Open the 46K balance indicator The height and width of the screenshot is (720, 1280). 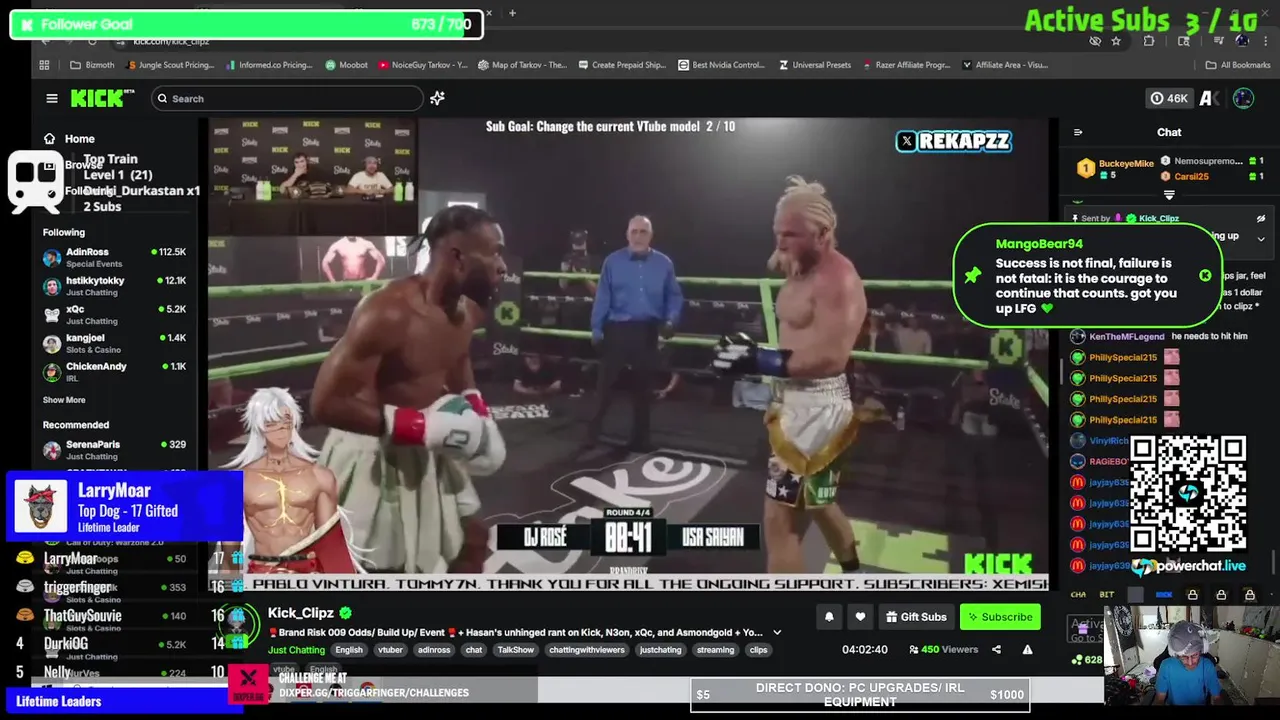pyautogui.click(x=1169, y=98)
